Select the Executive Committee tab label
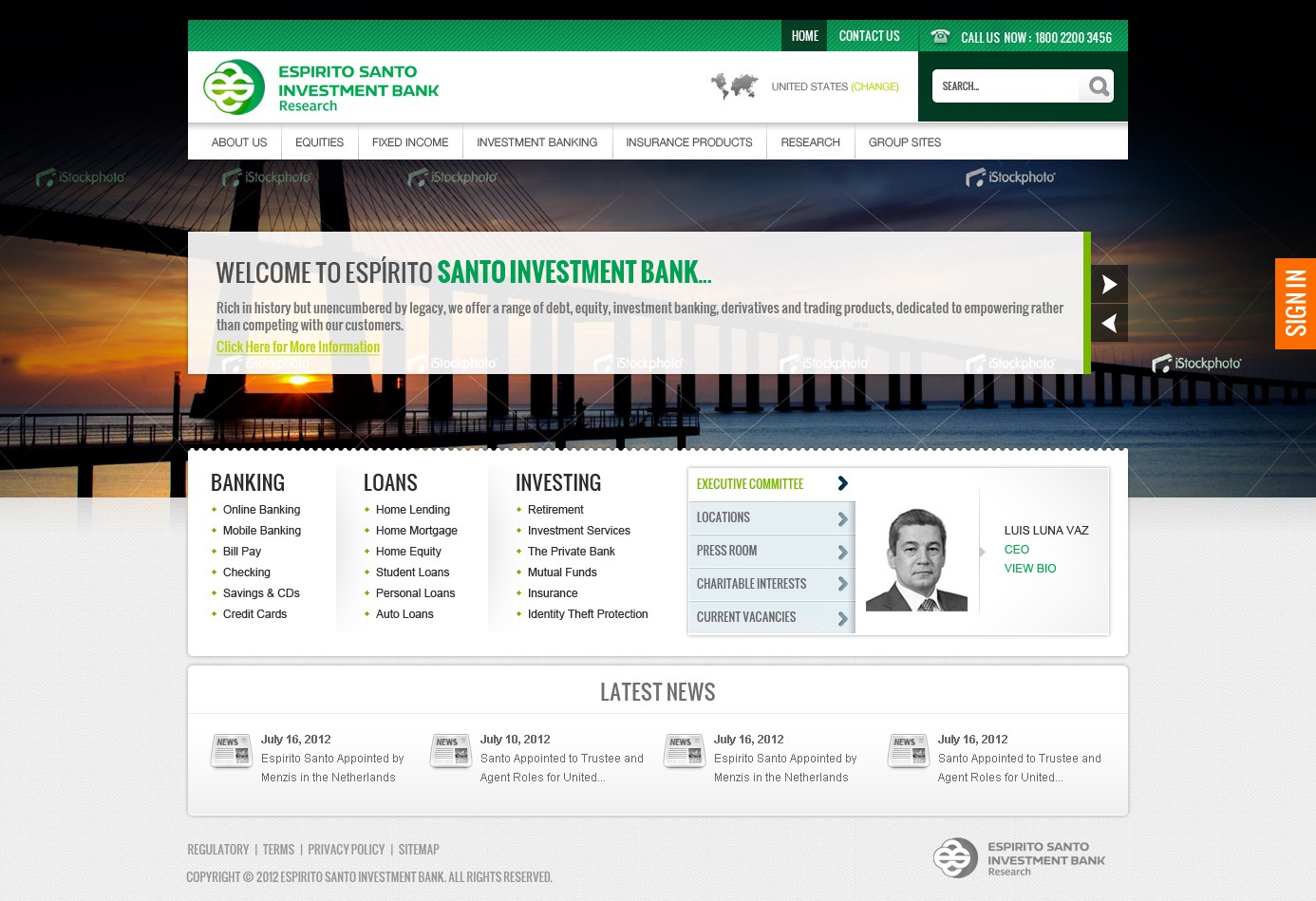The height and width of the screenshot is (901, 1316). (x=750, y=484)
